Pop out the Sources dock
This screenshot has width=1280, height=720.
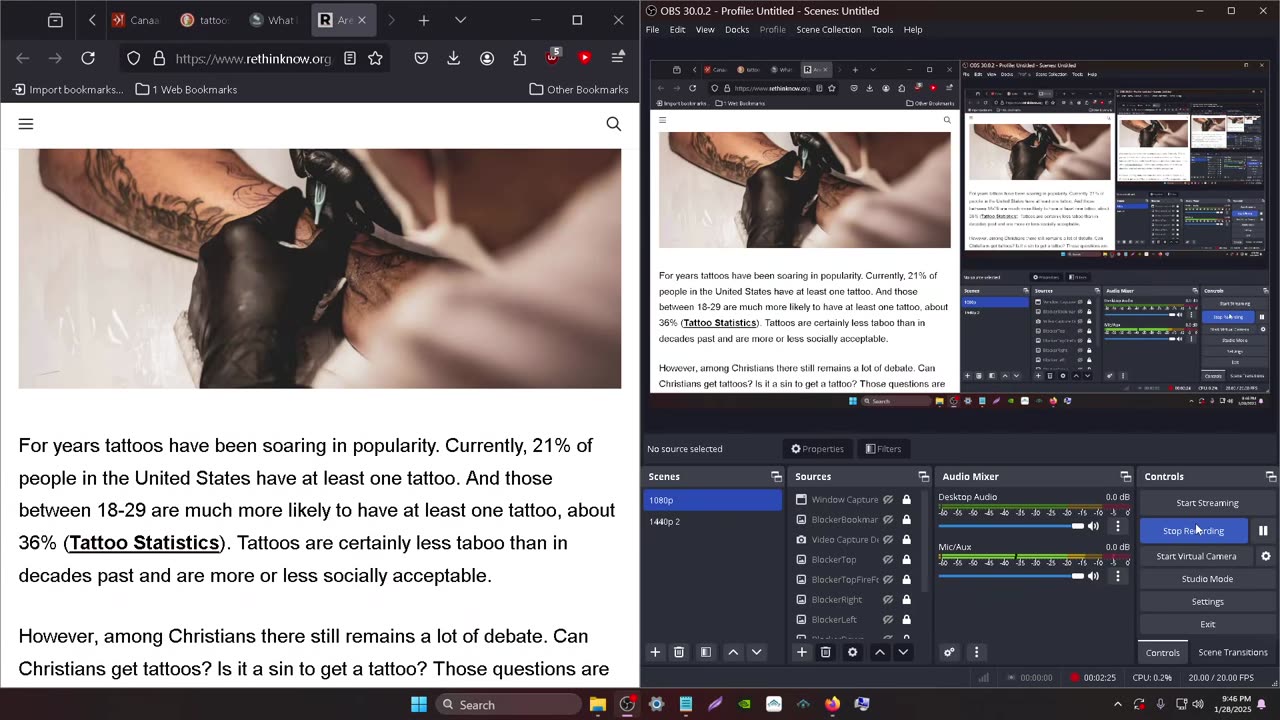tap(923, 477)
